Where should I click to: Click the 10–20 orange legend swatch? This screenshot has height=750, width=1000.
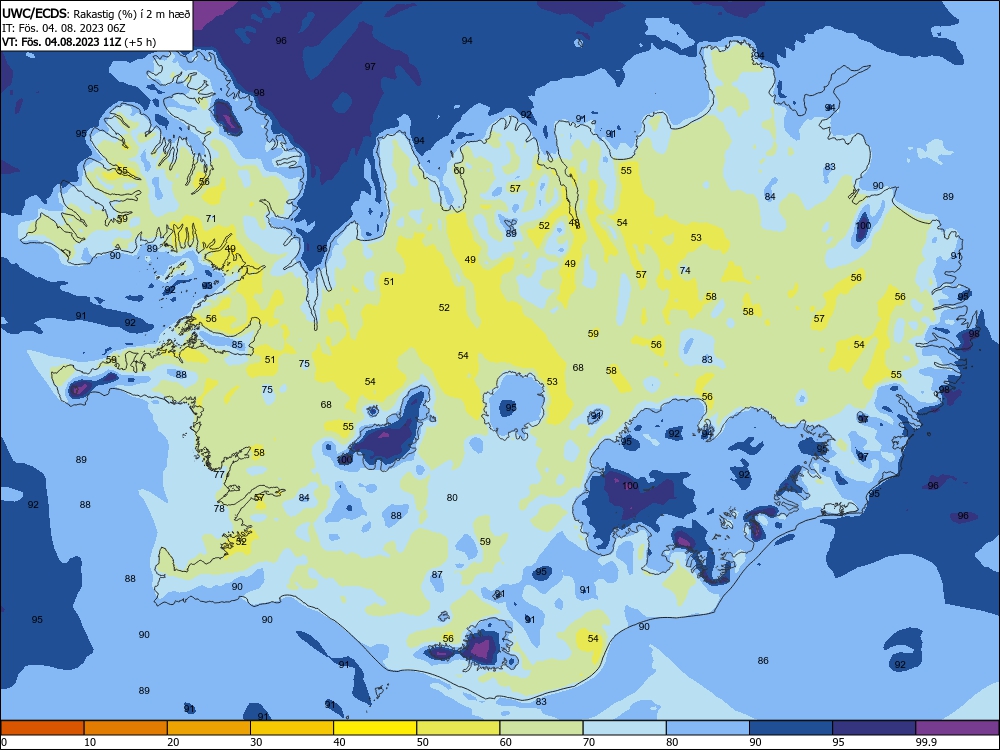tap(126, 728)
